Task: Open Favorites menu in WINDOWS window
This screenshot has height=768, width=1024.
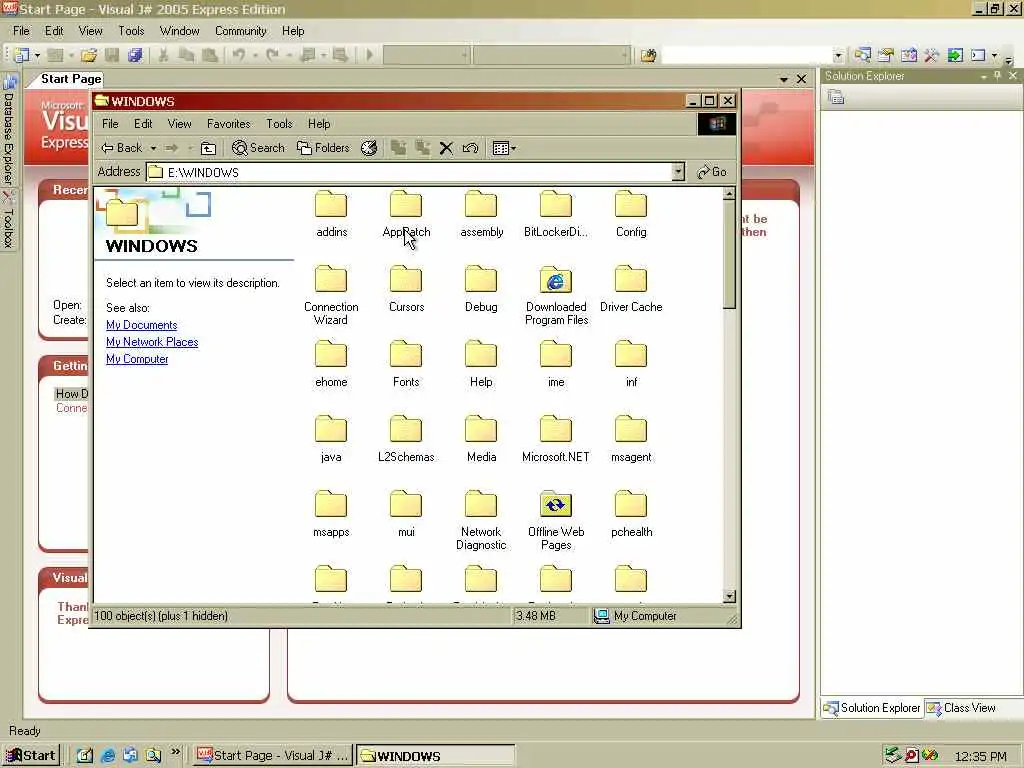Action: (229, 123)
